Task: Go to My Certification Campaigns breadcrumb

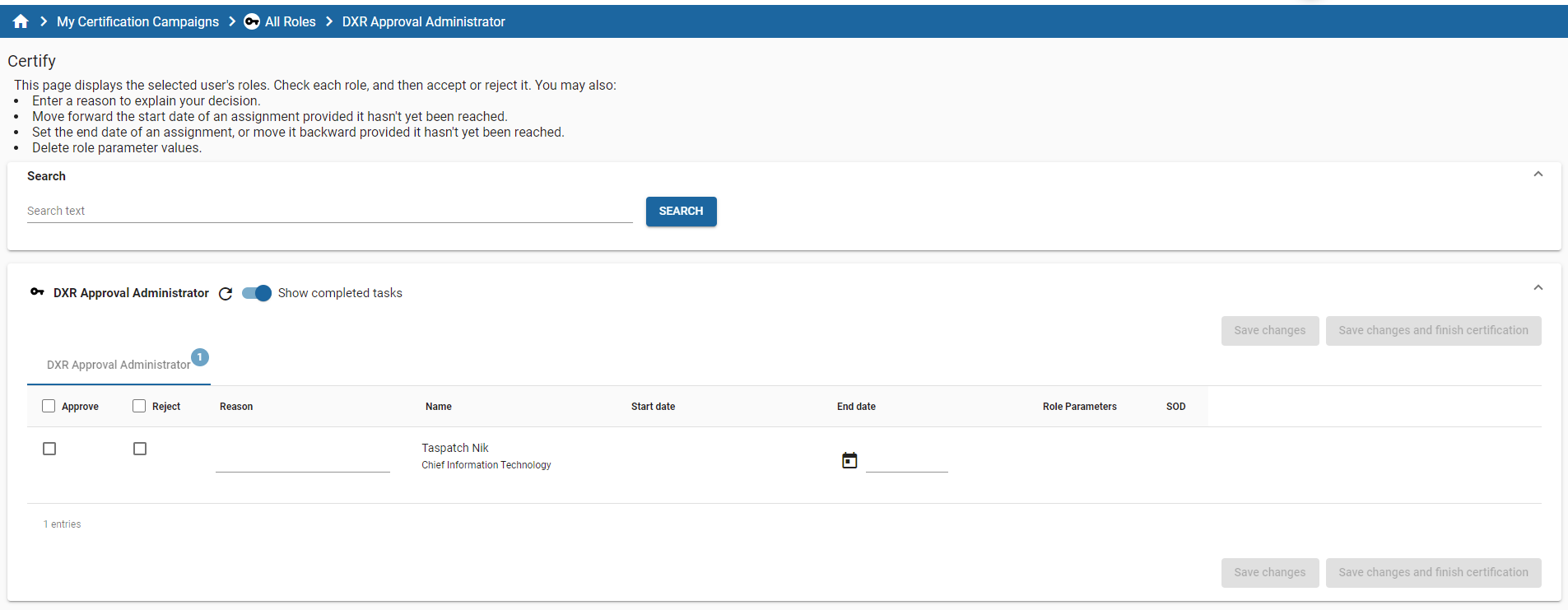Action: click(x=137, y=21)
